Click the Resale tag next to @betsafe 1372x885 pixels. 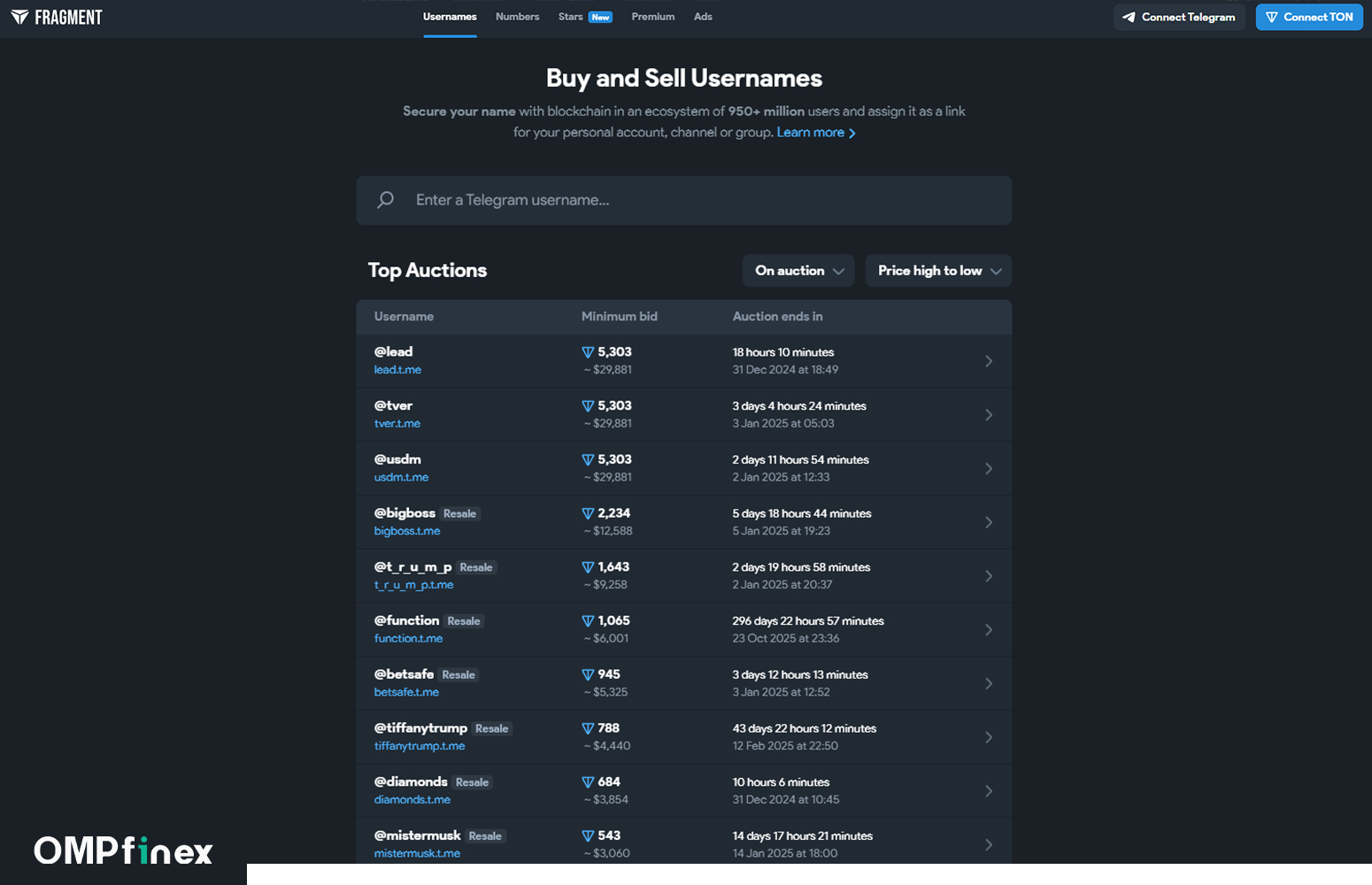coord(459,675)
